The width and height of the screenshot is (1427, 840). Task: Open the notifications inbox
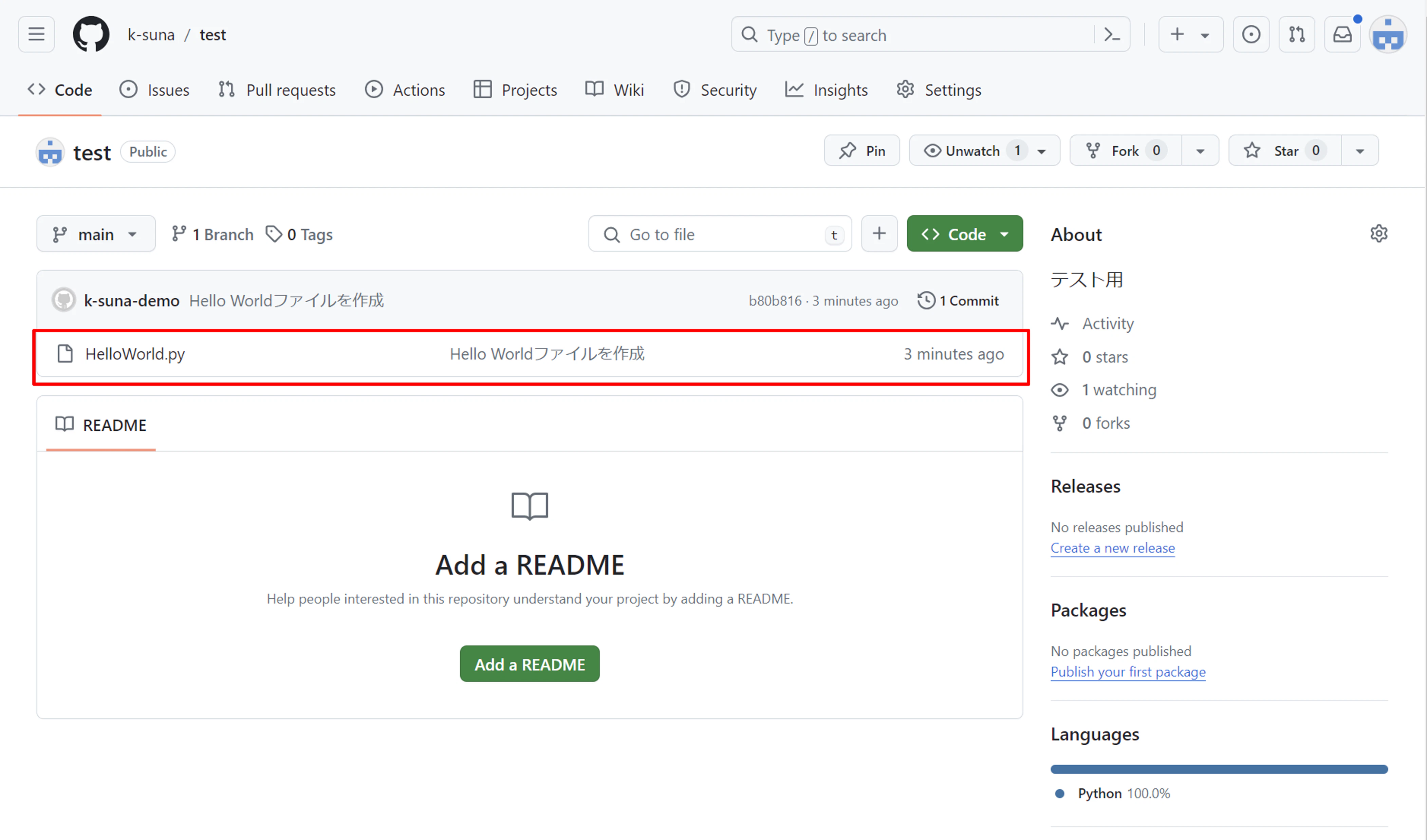point(1342,35)
